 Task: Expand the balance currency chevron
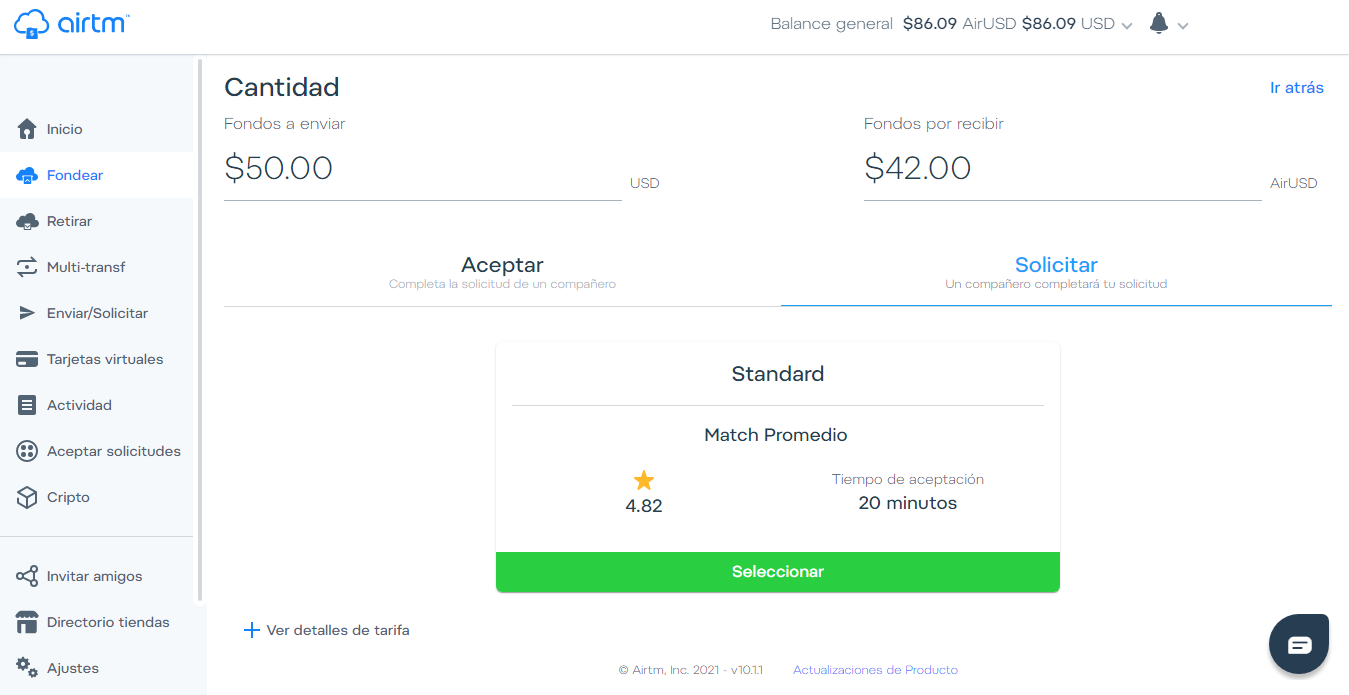click(x=1128, y=26)
